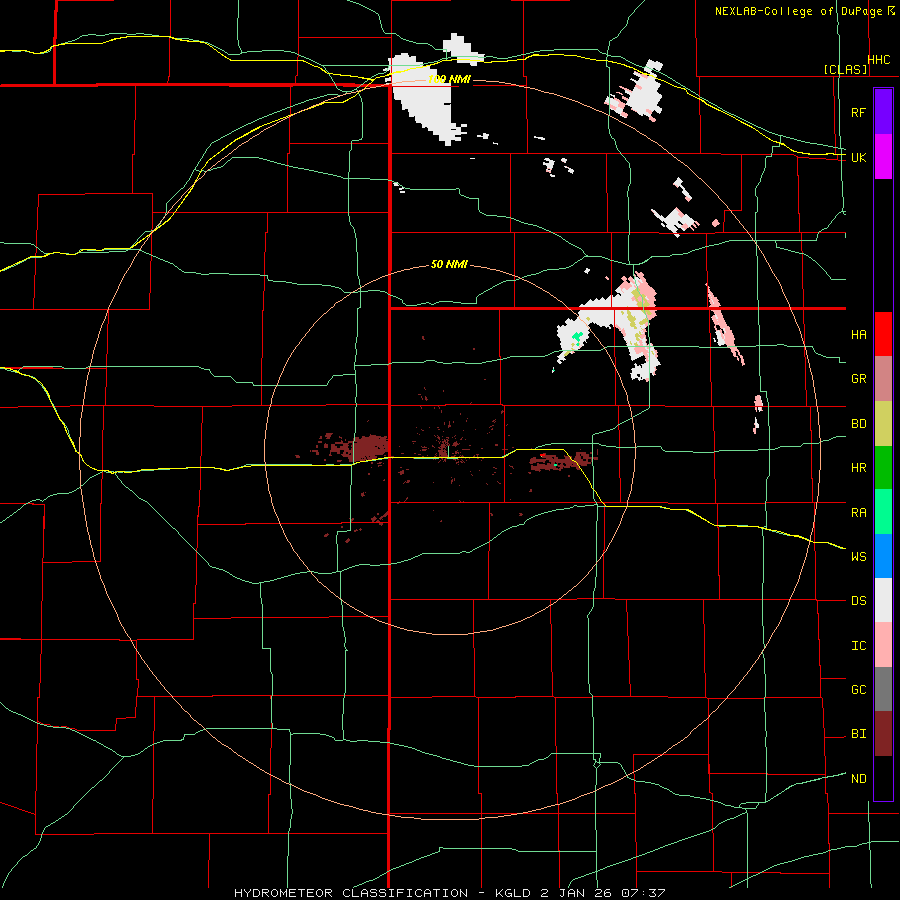Click the HR green legend swatch
Viewport: 900px width, 900px height.
pyautogui.click(x=883, y=467)
